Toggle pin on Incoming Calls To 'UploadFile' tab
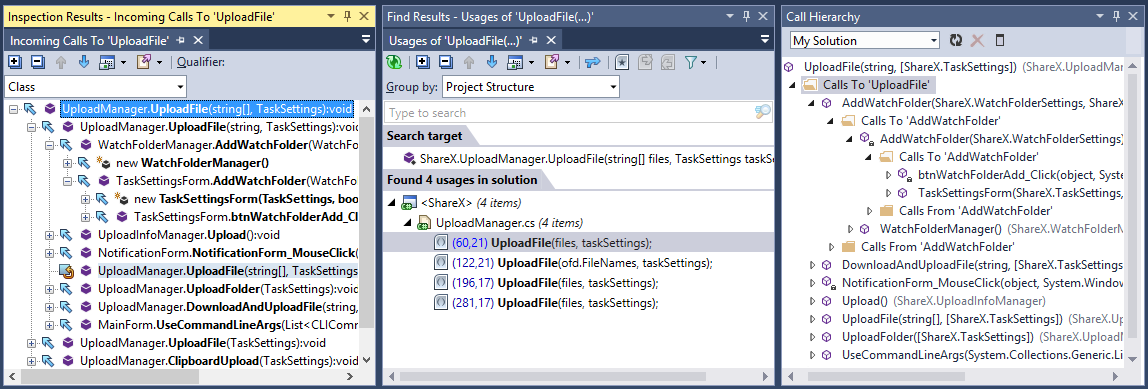 182,40
